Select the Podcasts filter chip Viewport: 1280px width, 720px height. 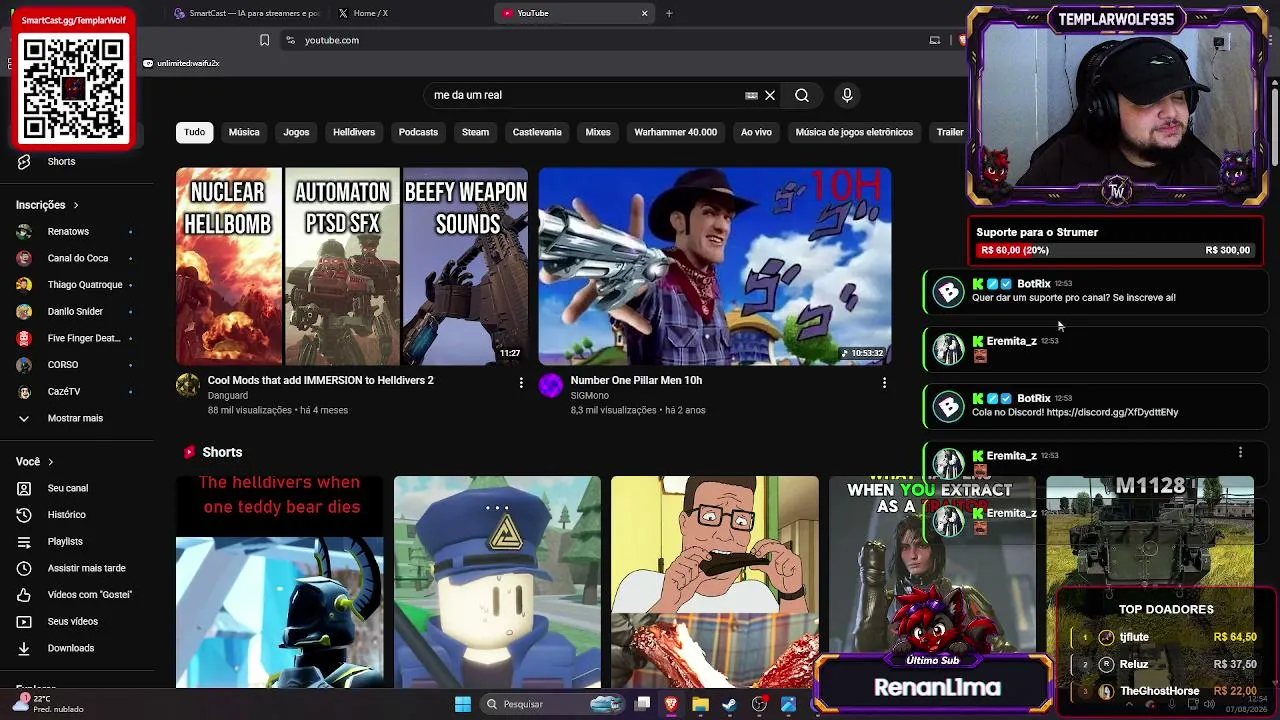[x=418, y=132]
